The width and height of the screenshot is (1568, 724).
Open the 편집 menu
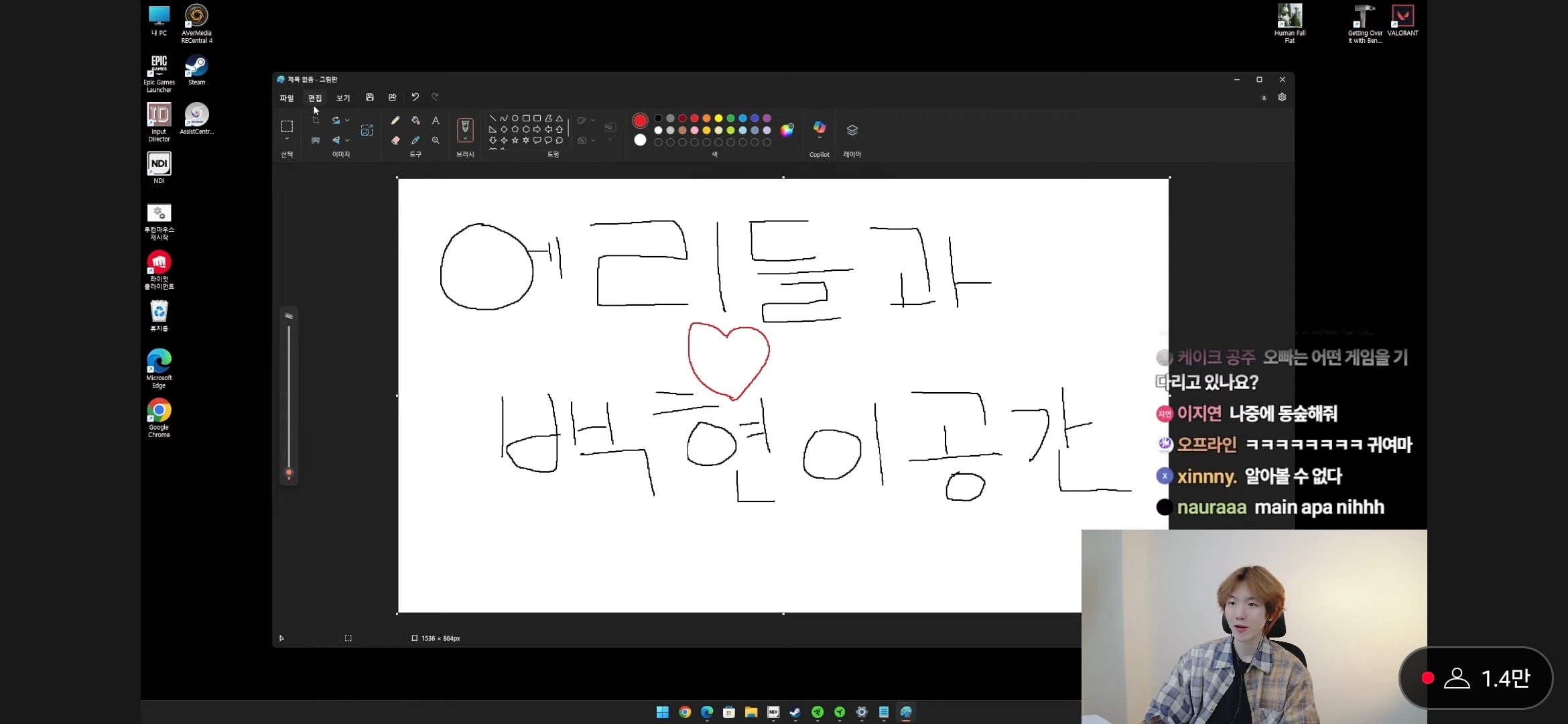click(315, 98)
